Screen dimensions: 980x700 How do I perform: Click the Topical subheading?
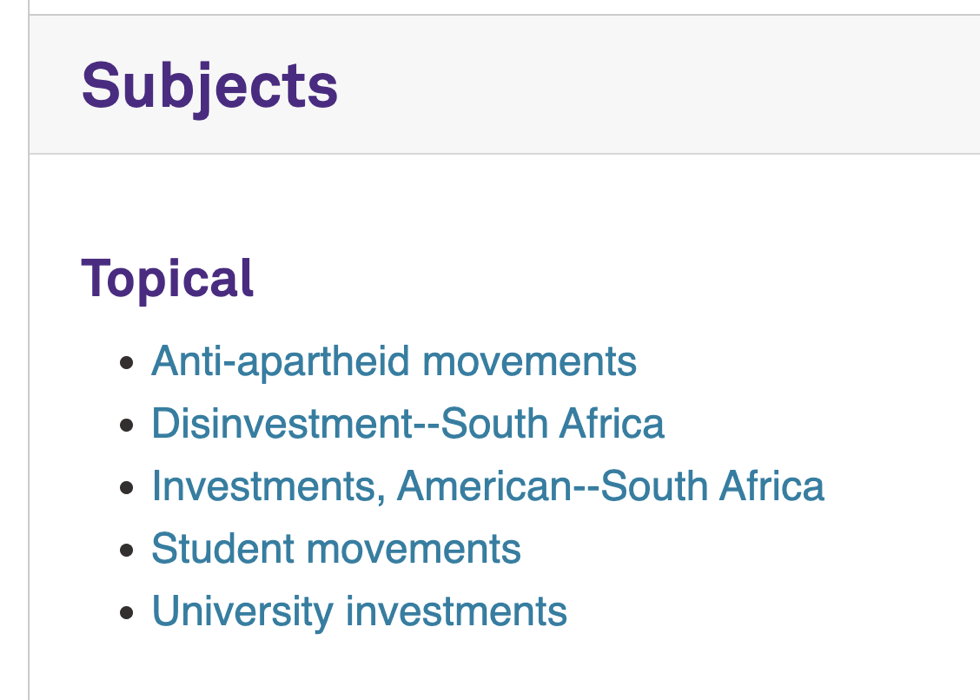[167, 278]
